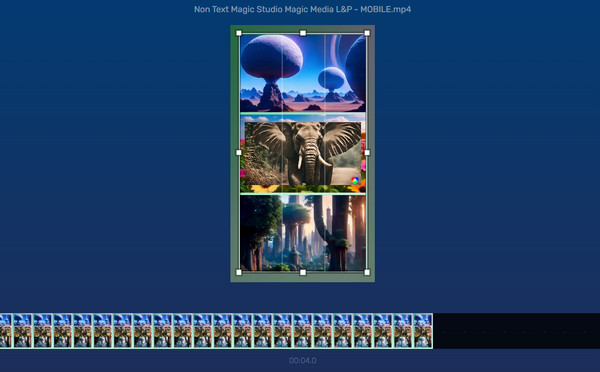Click the bottom-center crop handle
Screen dimensions: 600x372
pos(303,272)
